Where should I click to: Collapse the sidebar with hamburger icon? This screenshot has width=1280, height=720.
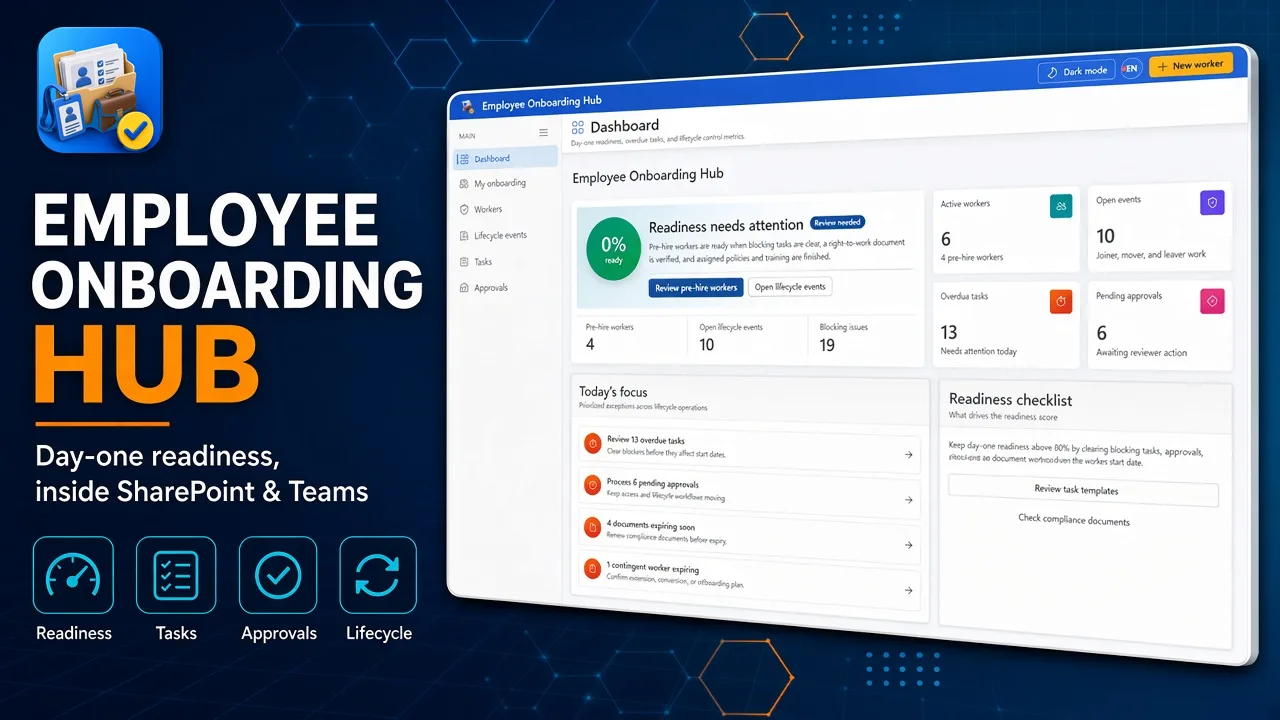(x=544, y=132)
